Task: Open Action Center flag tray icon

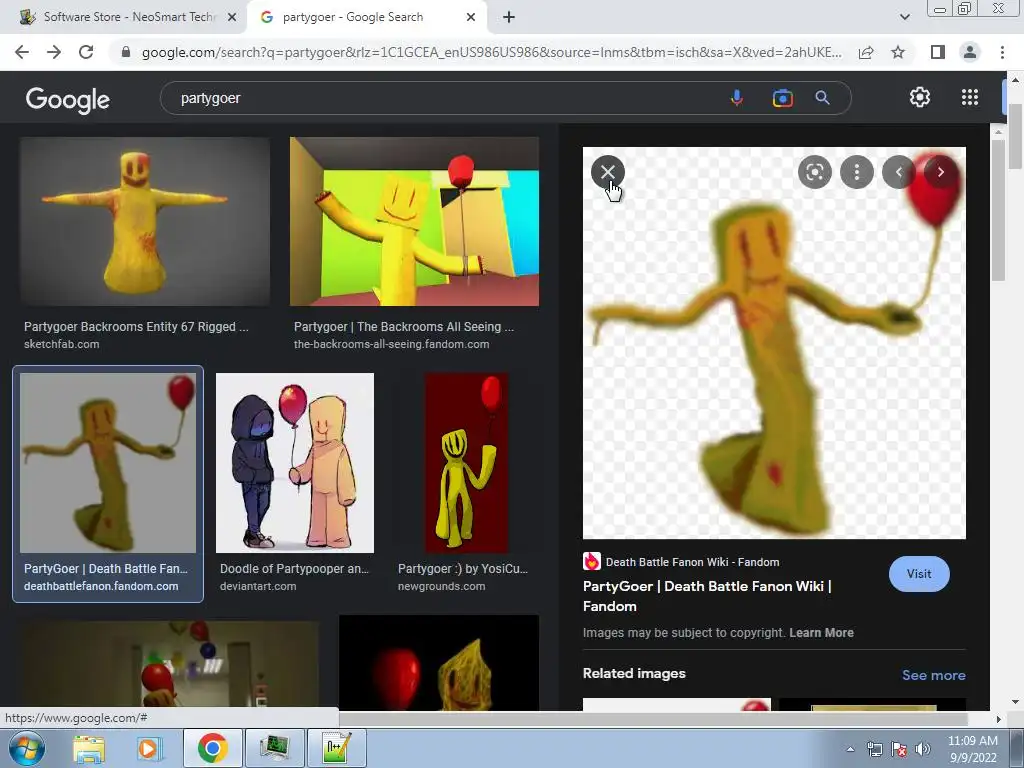Action: 899,749
